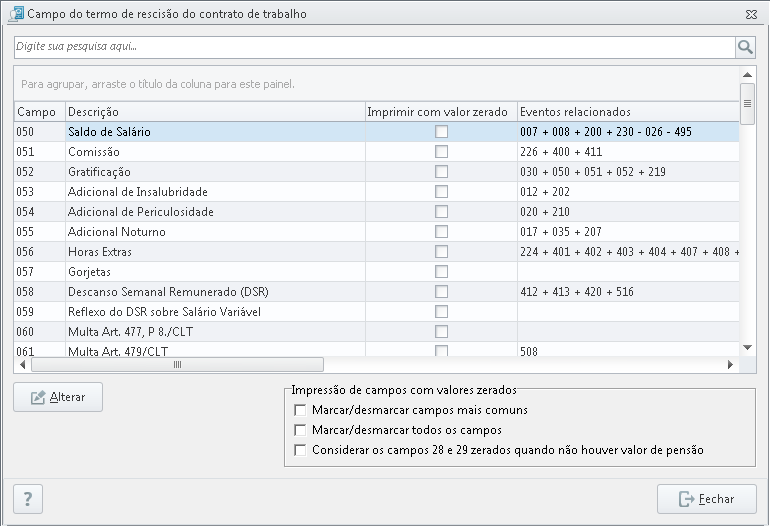Screen dimensions: 770x526
Task: Close the window with the X icon
Action: [751, 14]
